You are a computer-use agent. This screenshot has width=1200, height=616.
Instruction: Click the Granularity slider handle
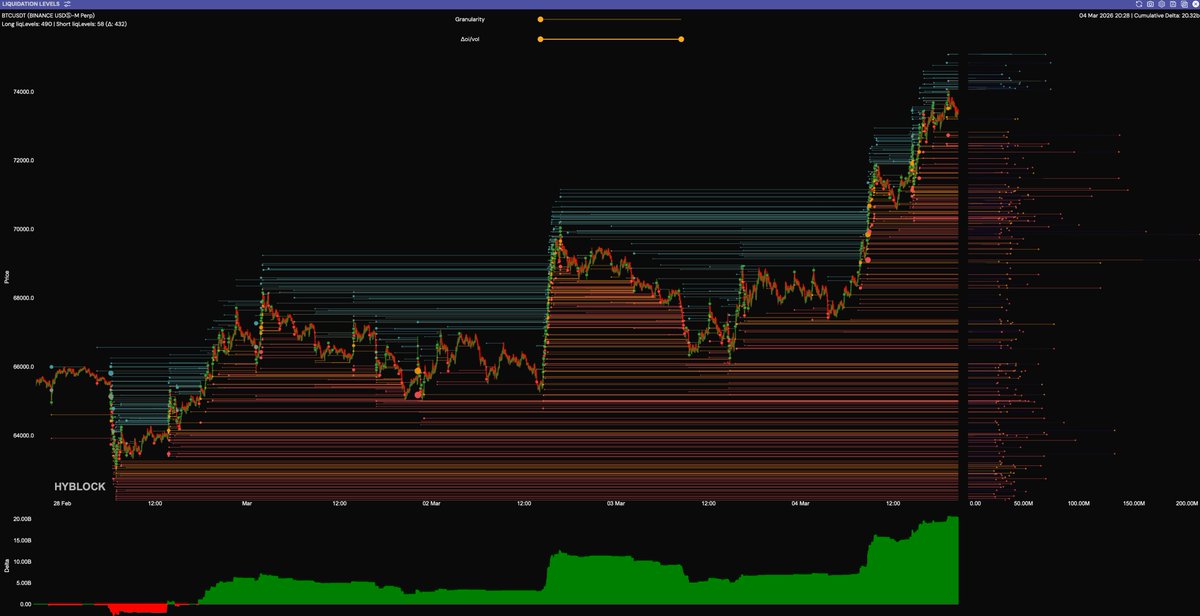point(540,19)
